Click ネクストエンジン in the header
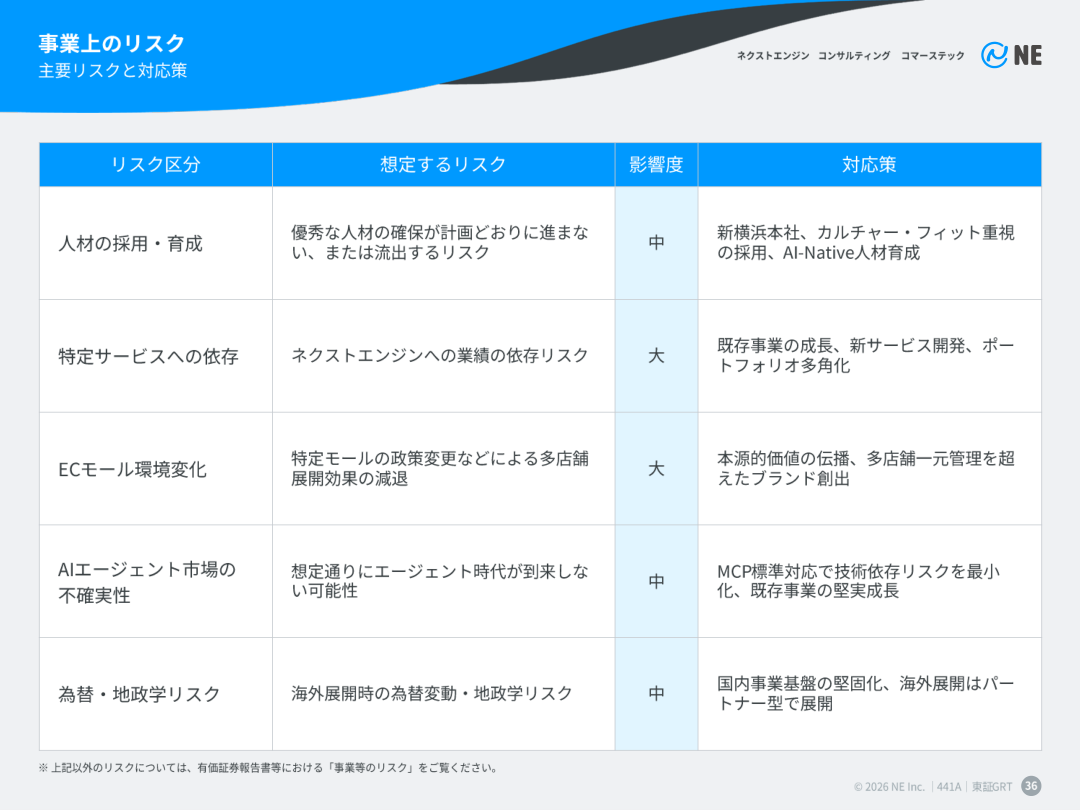 click(x=773, y=56)
